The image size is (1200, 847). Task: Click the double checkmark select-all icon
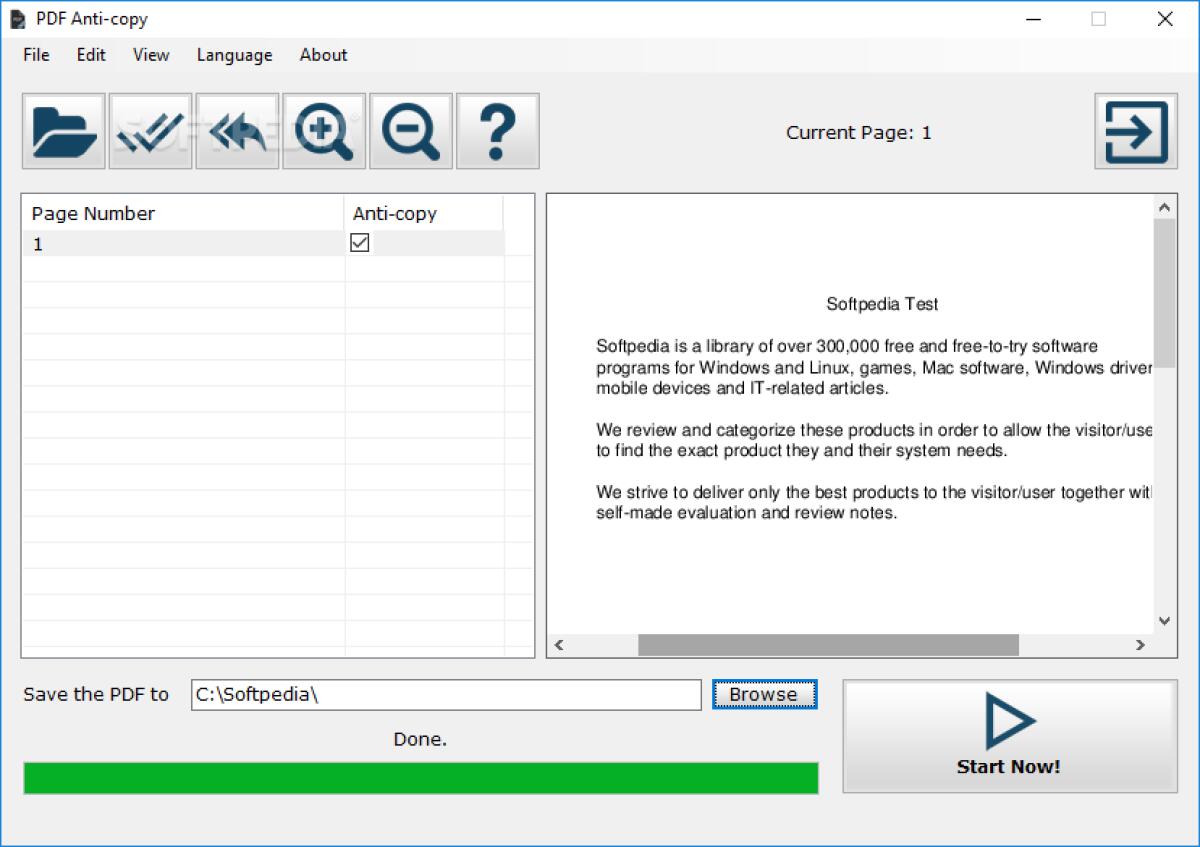[x=150, y=131]
